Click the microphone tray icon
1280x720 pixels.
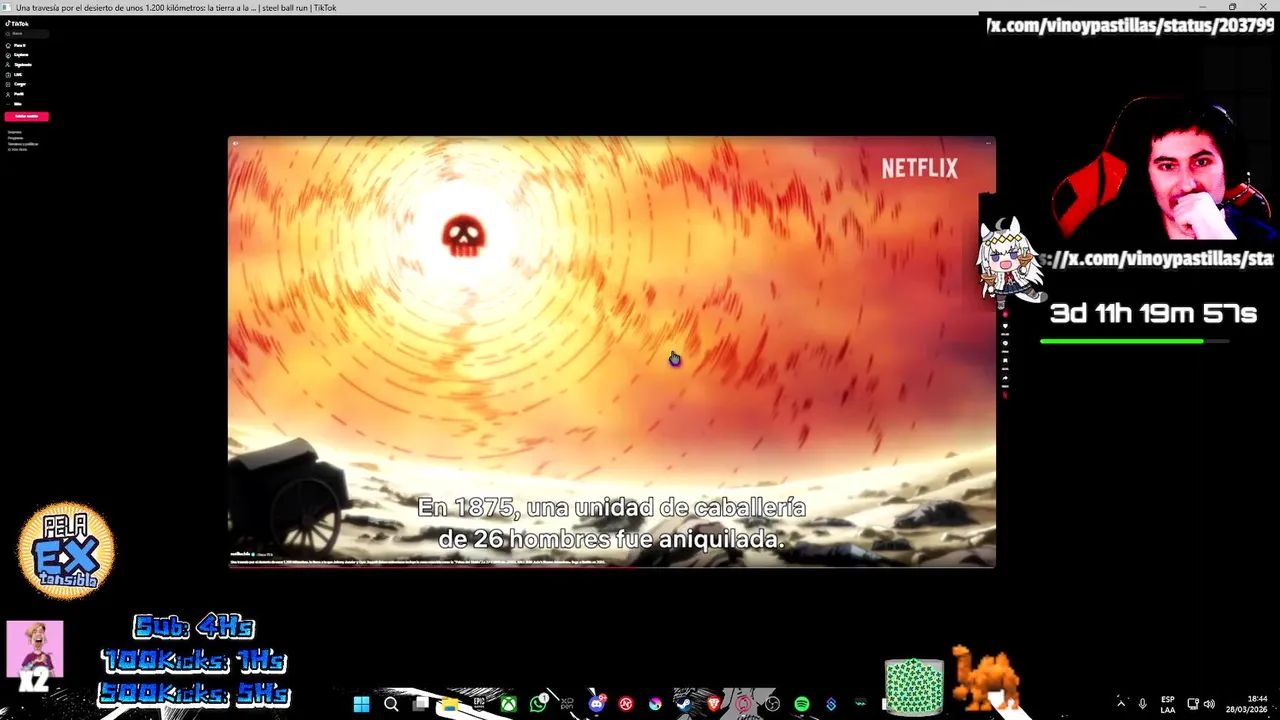[x=1142, y=704]
